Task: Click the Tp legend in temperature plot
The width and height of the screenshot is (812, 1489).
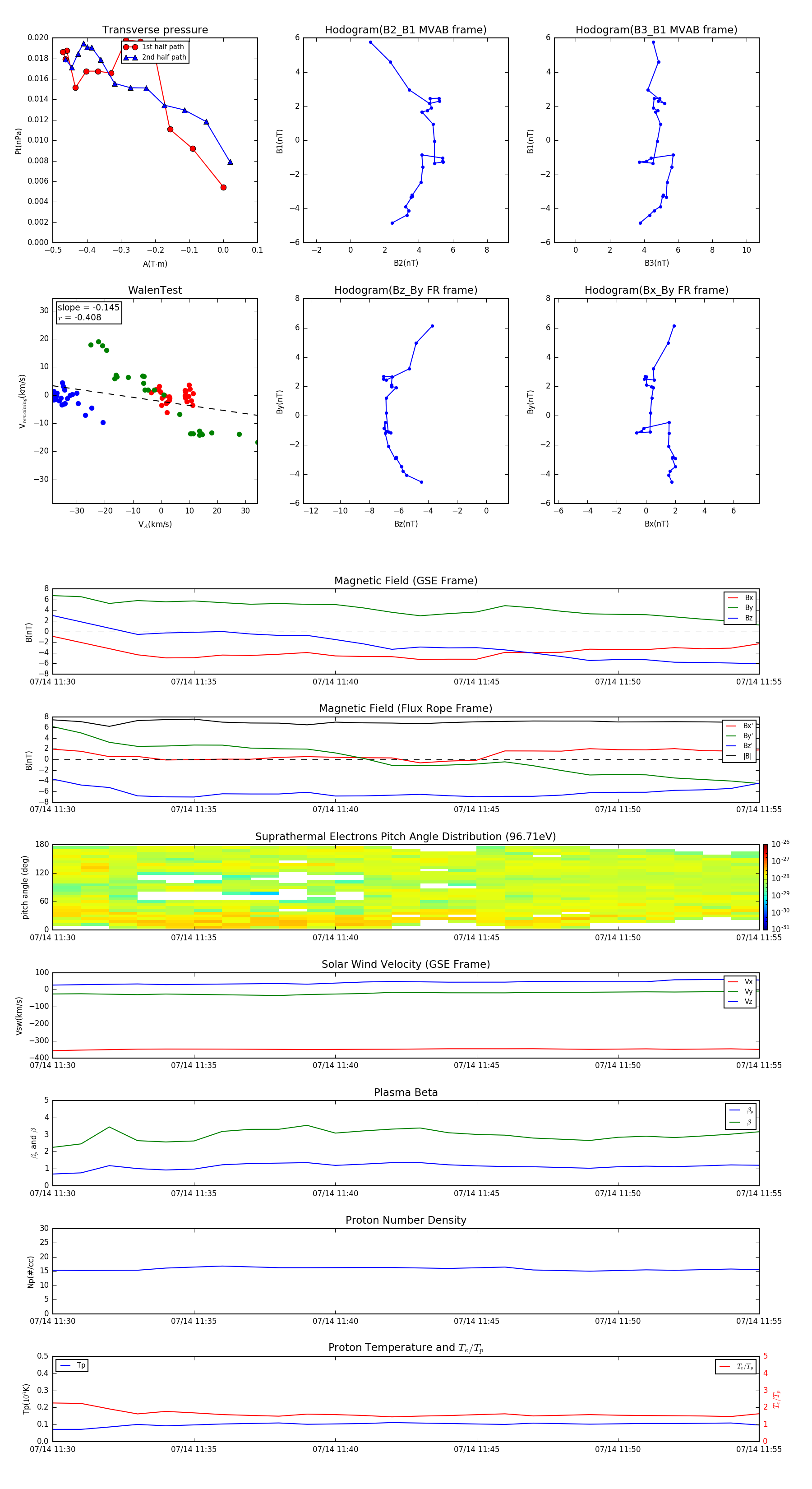Action: coord(72,1365)
